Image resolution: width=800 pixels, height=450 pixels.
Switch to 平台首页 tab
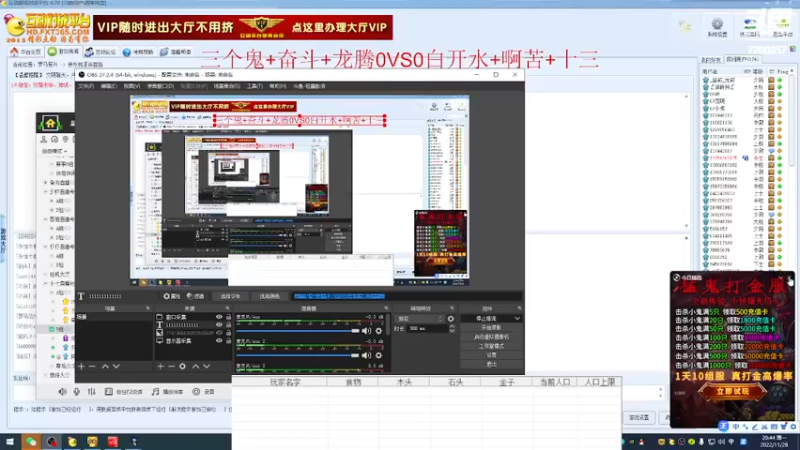(x=26, y=52)
